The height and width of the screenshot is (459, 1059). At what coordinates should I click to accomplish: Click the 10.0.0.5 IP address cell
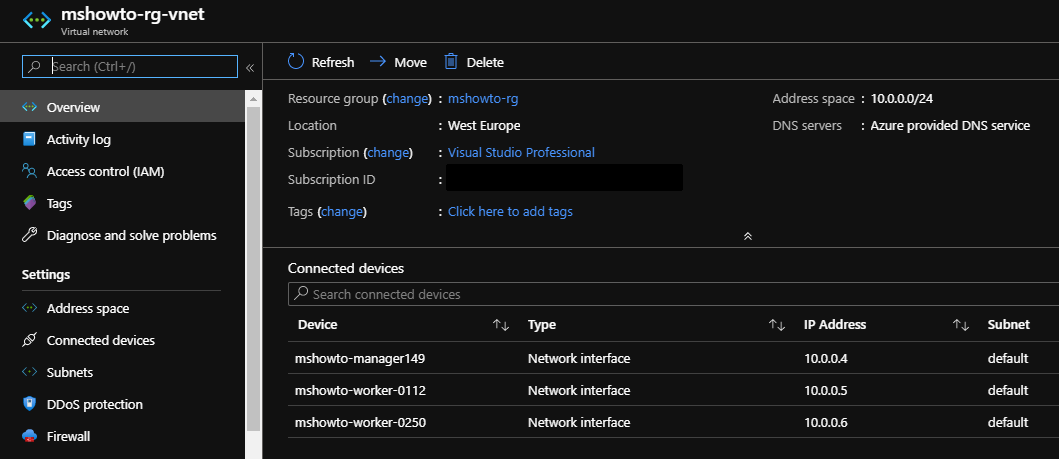pos(825,390)
